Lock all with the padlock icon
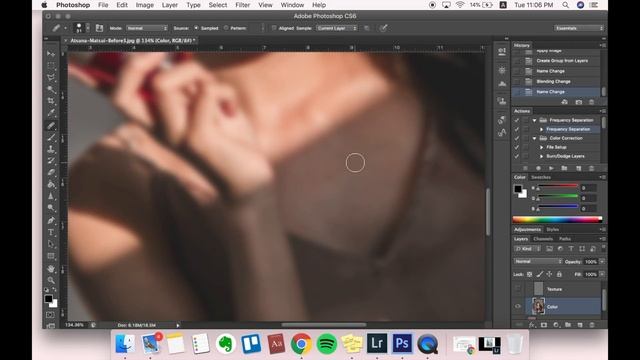Screen dimensions: 640x360 click(559, 274)
